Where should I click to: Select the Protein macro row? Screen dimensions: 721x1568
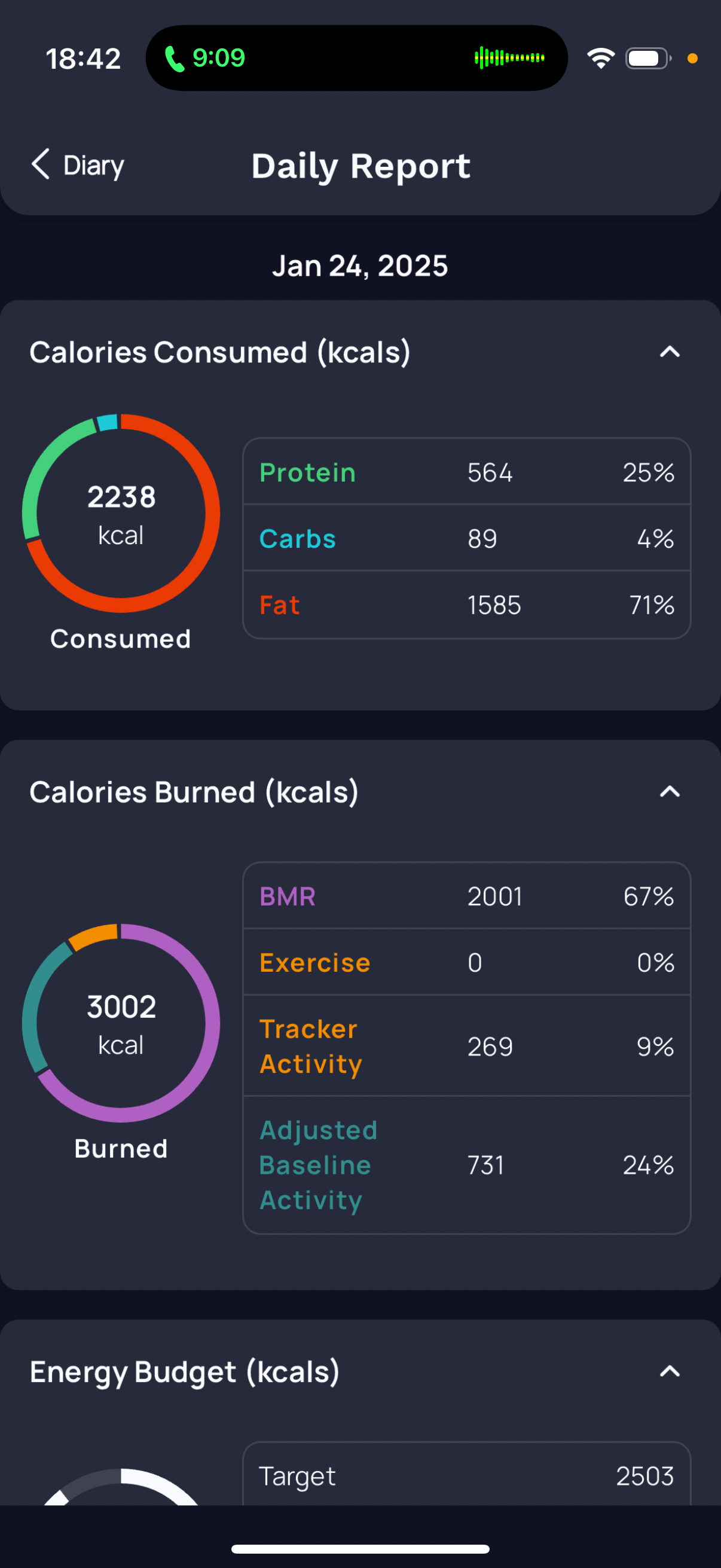[466, 472]
